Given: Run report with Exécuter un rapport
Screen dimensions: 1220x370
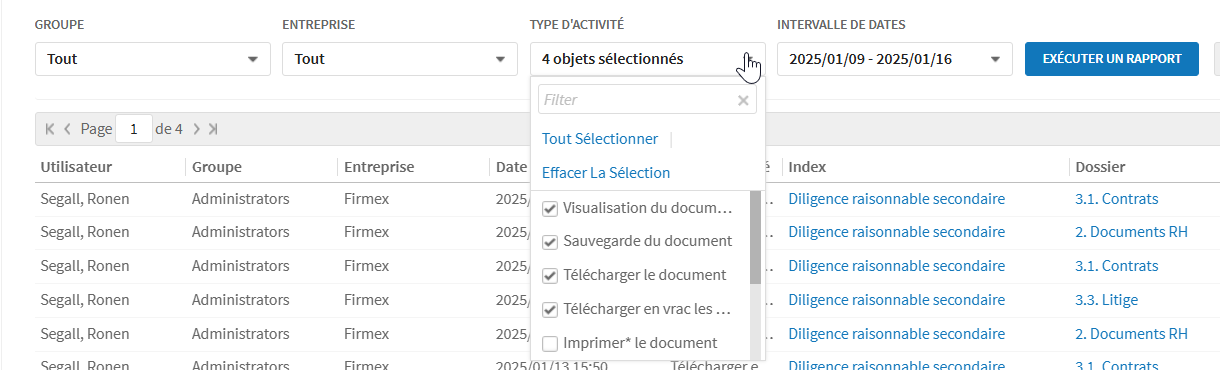Looking at the screenshot, I should [1112, 59].
